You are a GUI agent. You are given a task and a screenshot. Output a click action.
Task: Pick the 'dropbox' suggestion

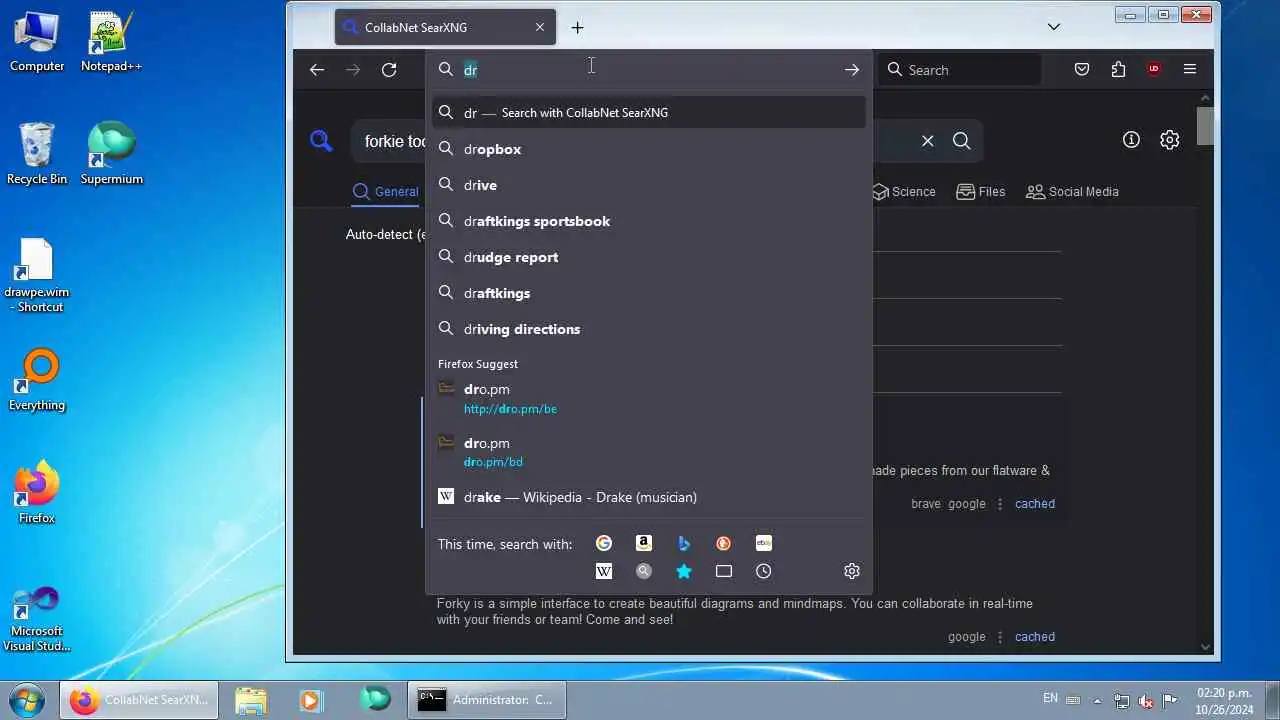649,149
